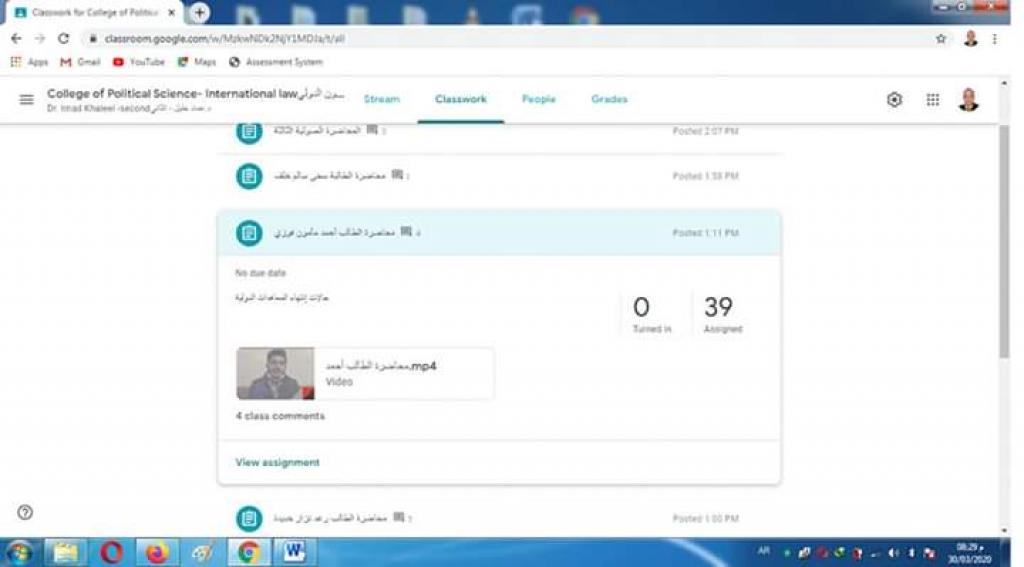Open Chrome from the Windows taskbar
Screen dimensions: 1024x567
[248, 552]
